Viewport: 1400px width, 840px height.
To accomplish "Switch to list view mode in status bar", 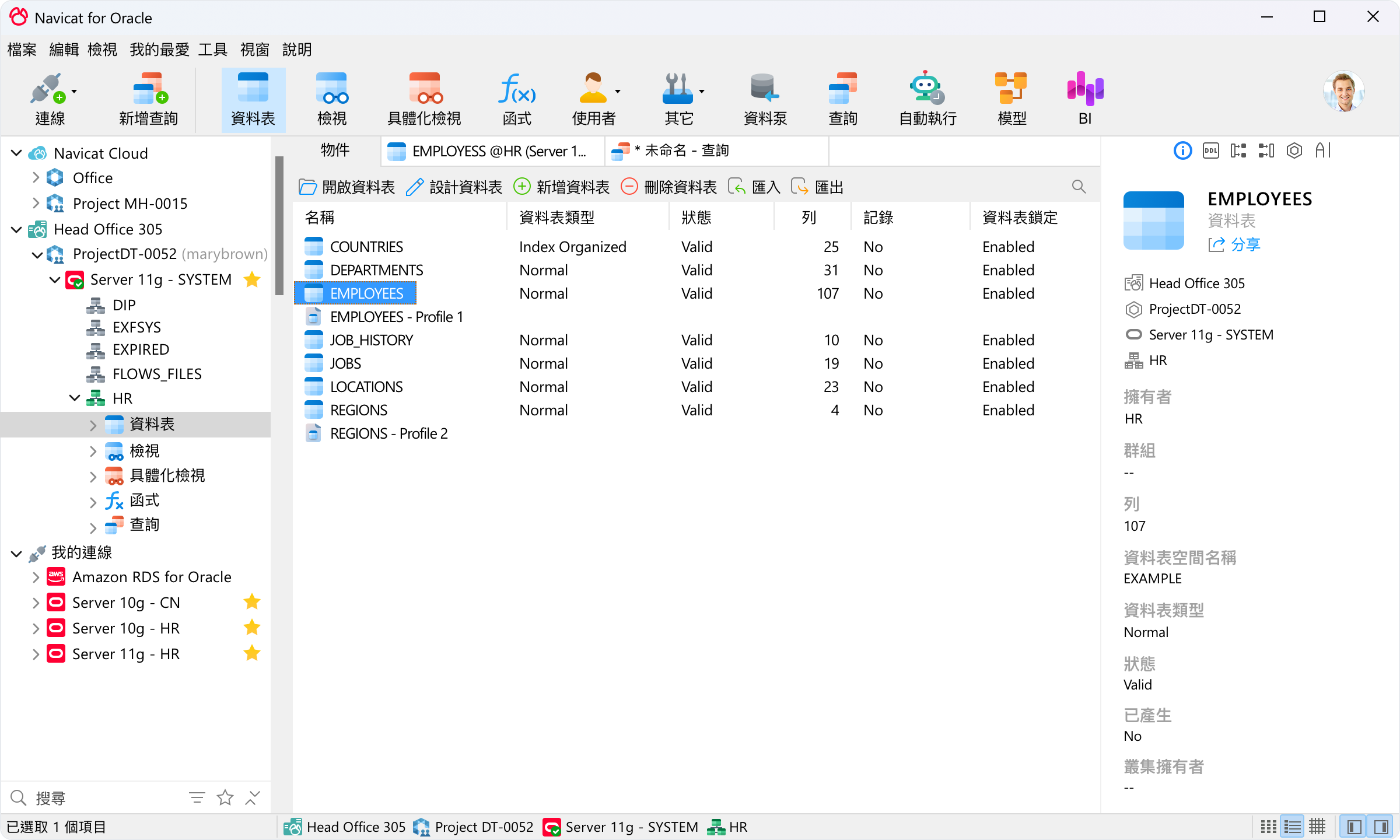I will pos(1293,827).
